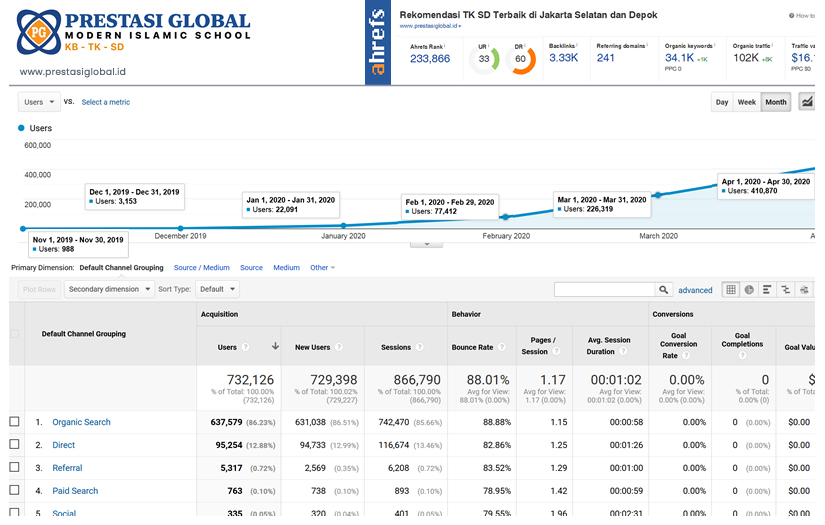The height and width of the screenshot is (525, 825).
Task: Open the Referral channel link
Action: click(x=67, y=468)
